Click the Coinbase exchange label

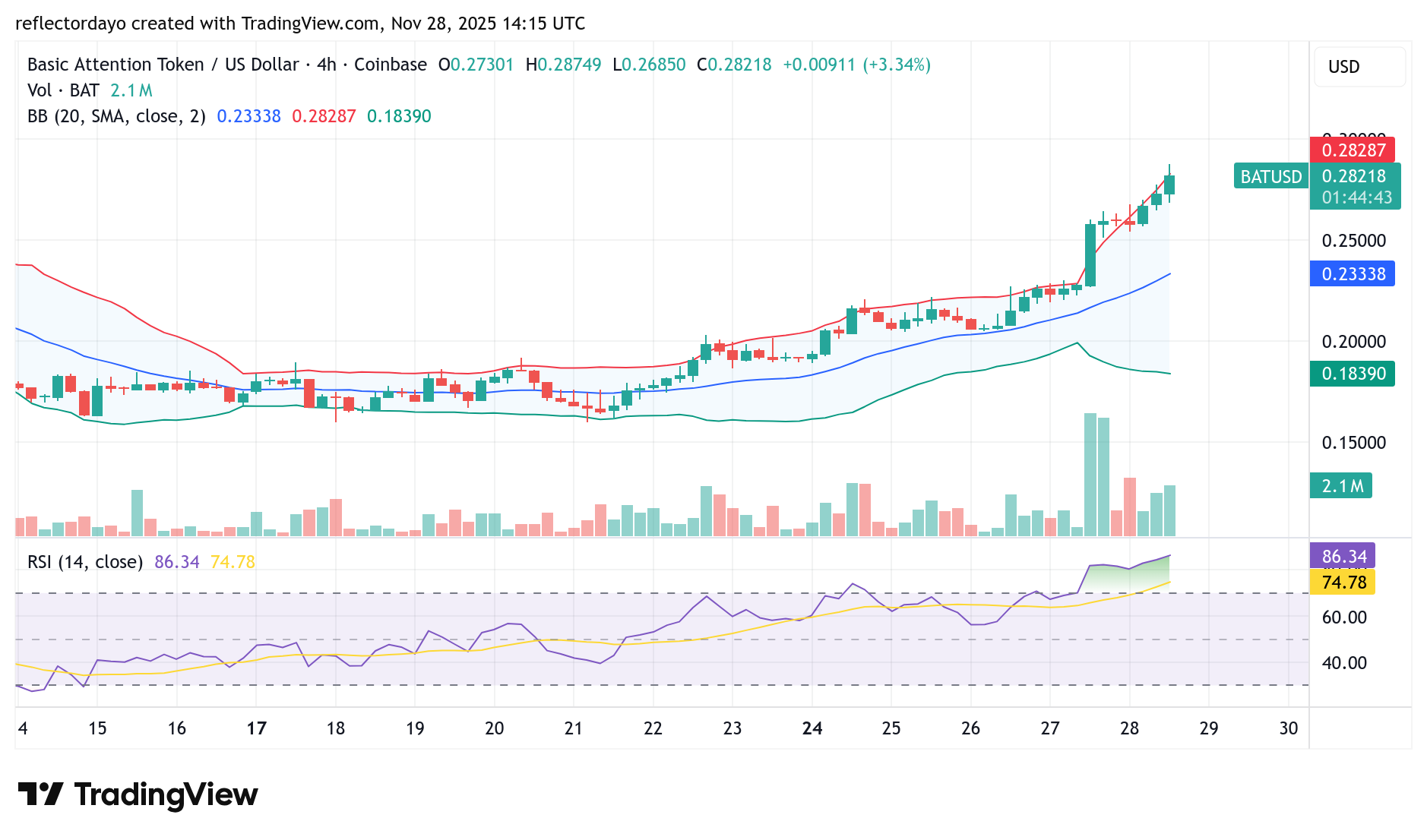pos(391,65)
